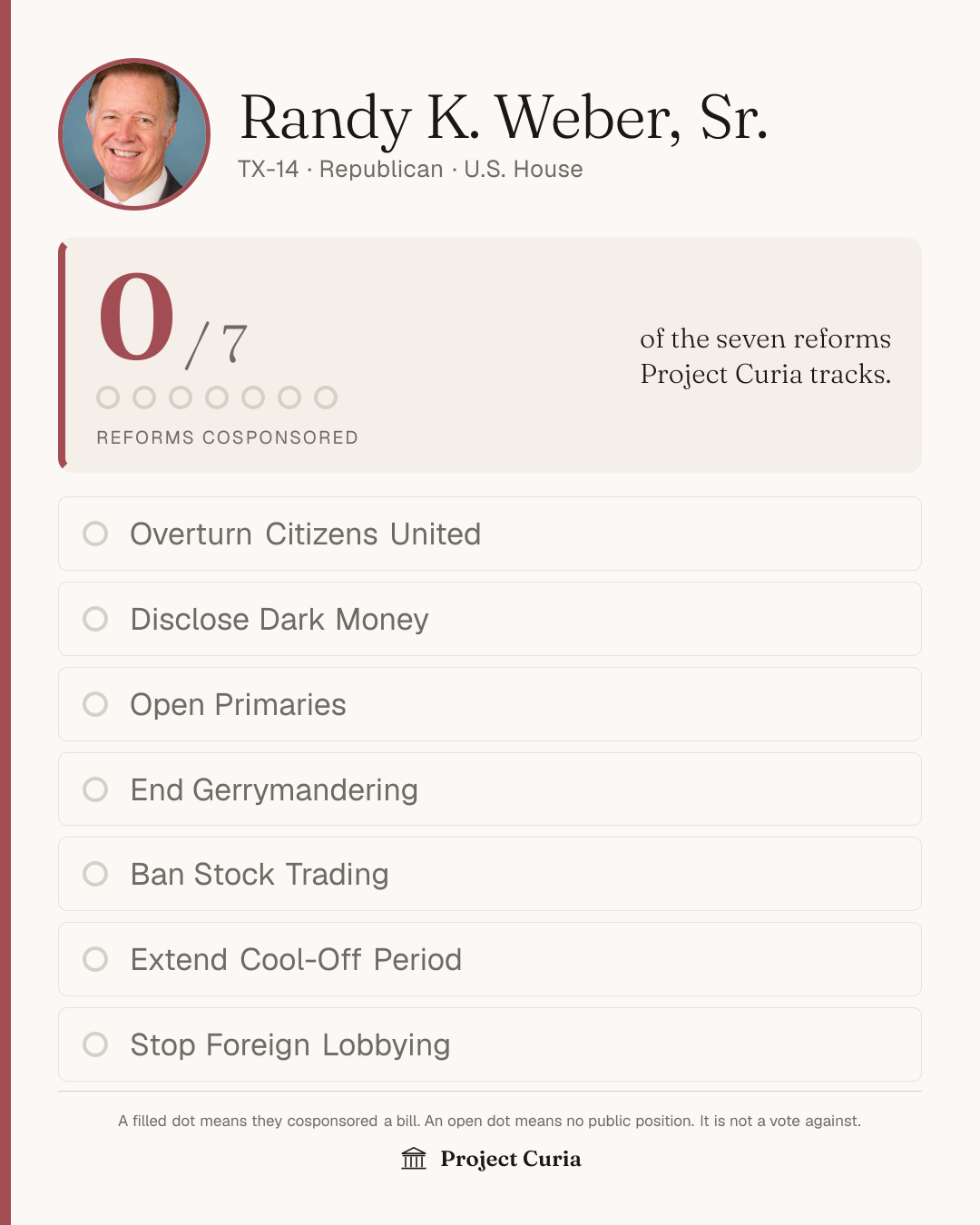Click the Project Curia building icon
This screenshot has height=1225, width=980.
tap(414, 1159)
